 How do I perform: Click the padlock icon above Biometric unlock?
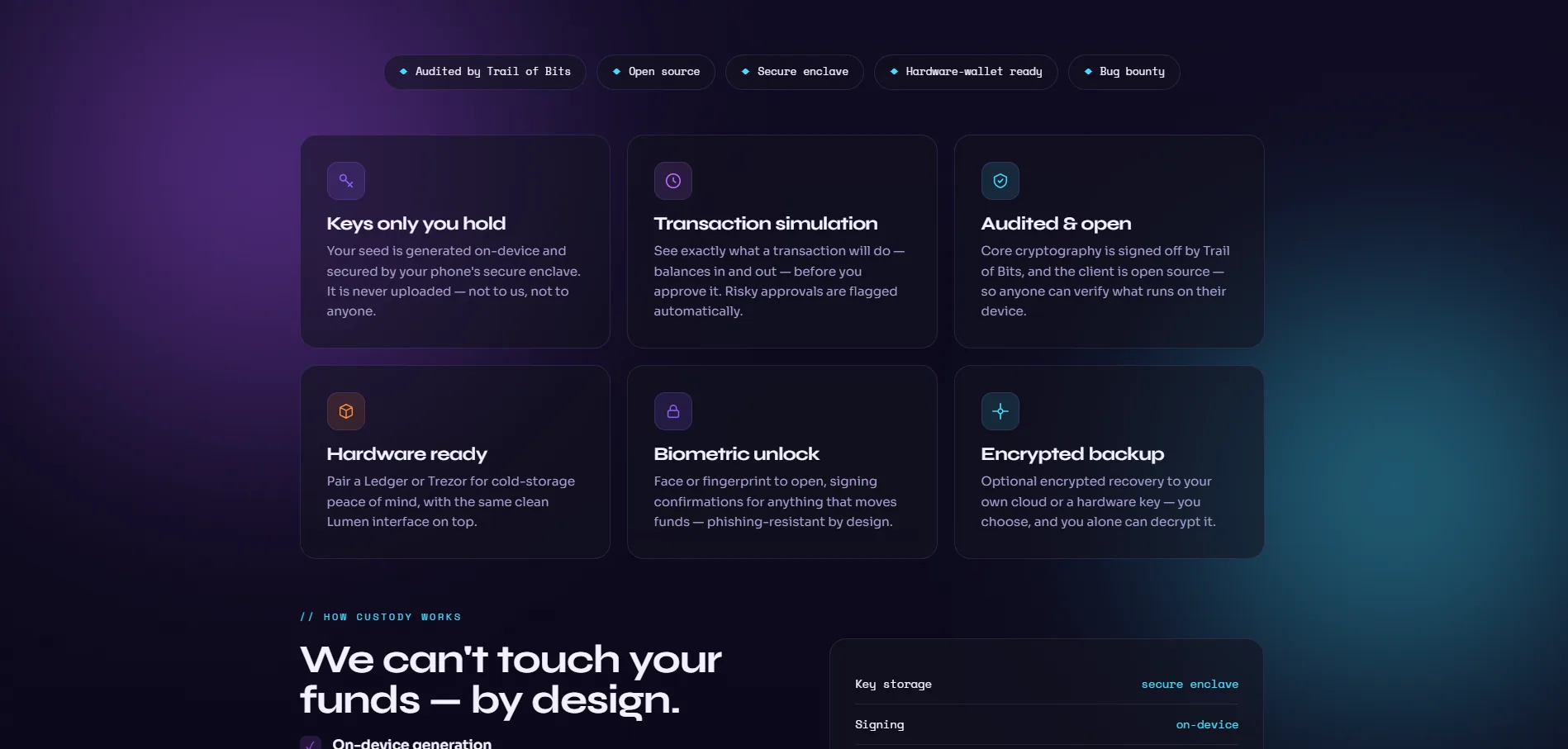pyautogui.click(x=673, y=411)
